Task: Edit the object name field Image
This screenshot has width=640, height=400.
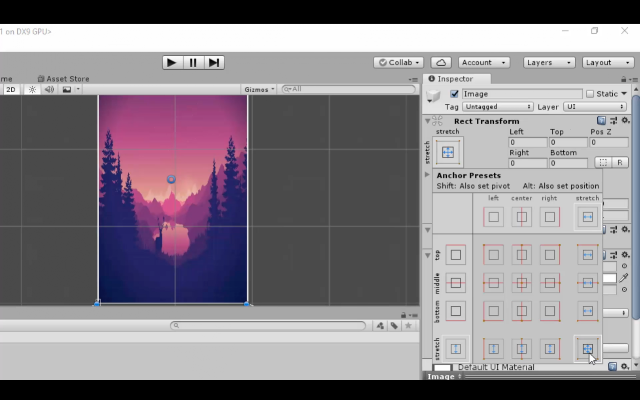Action: click(522, 94)
